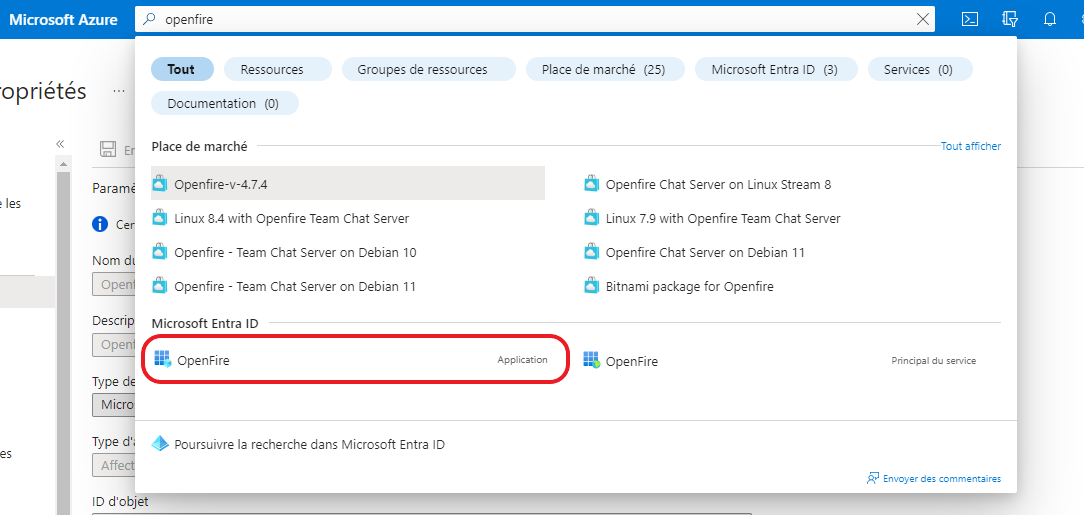Select the Tout filter pill
Screen dimensions: 1084x515
coord(182,69)
